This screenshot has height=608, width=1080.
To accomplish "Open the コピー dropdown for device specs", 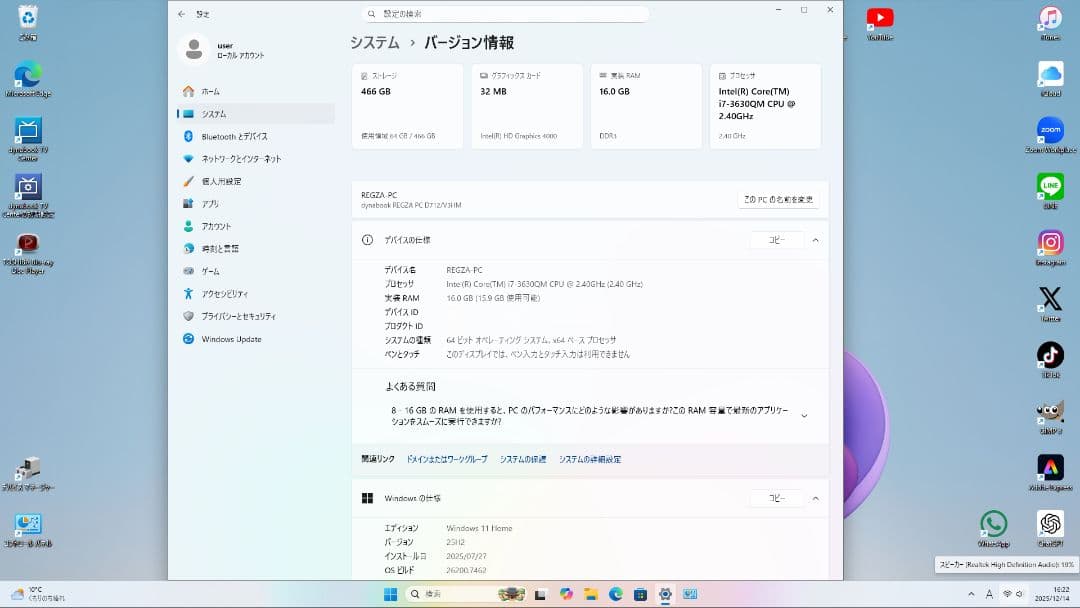I will [x=777, y=240].
